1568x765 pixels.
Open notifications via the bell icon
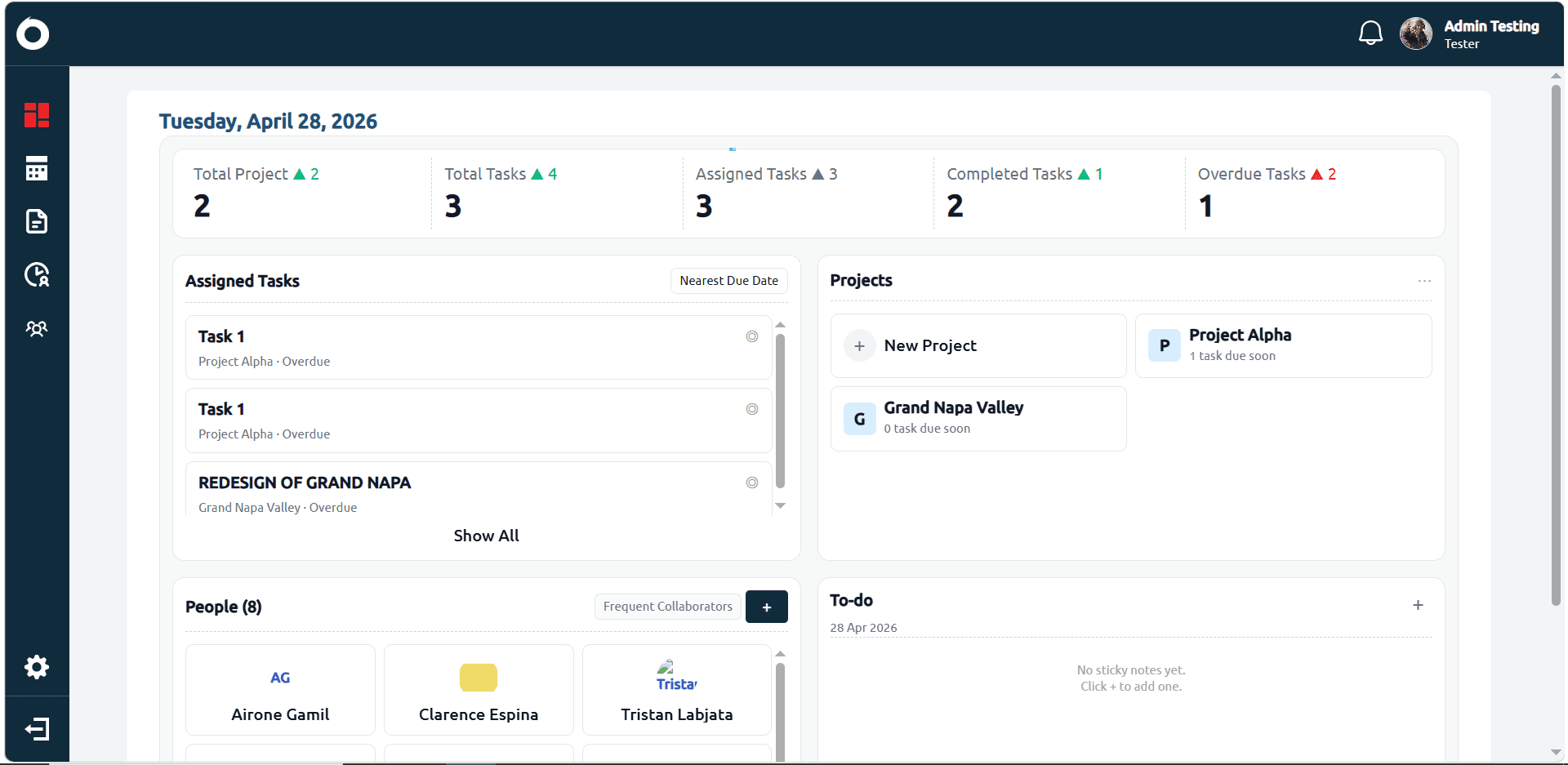tap(1370, 33)
